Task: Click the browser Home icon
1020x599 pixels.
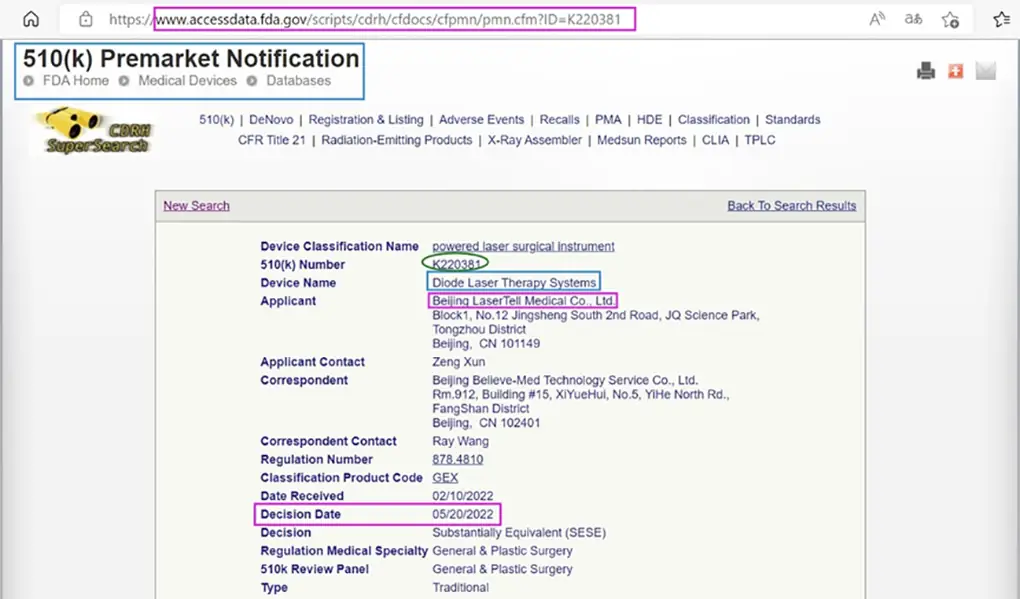Action: (x=31, y=19)
